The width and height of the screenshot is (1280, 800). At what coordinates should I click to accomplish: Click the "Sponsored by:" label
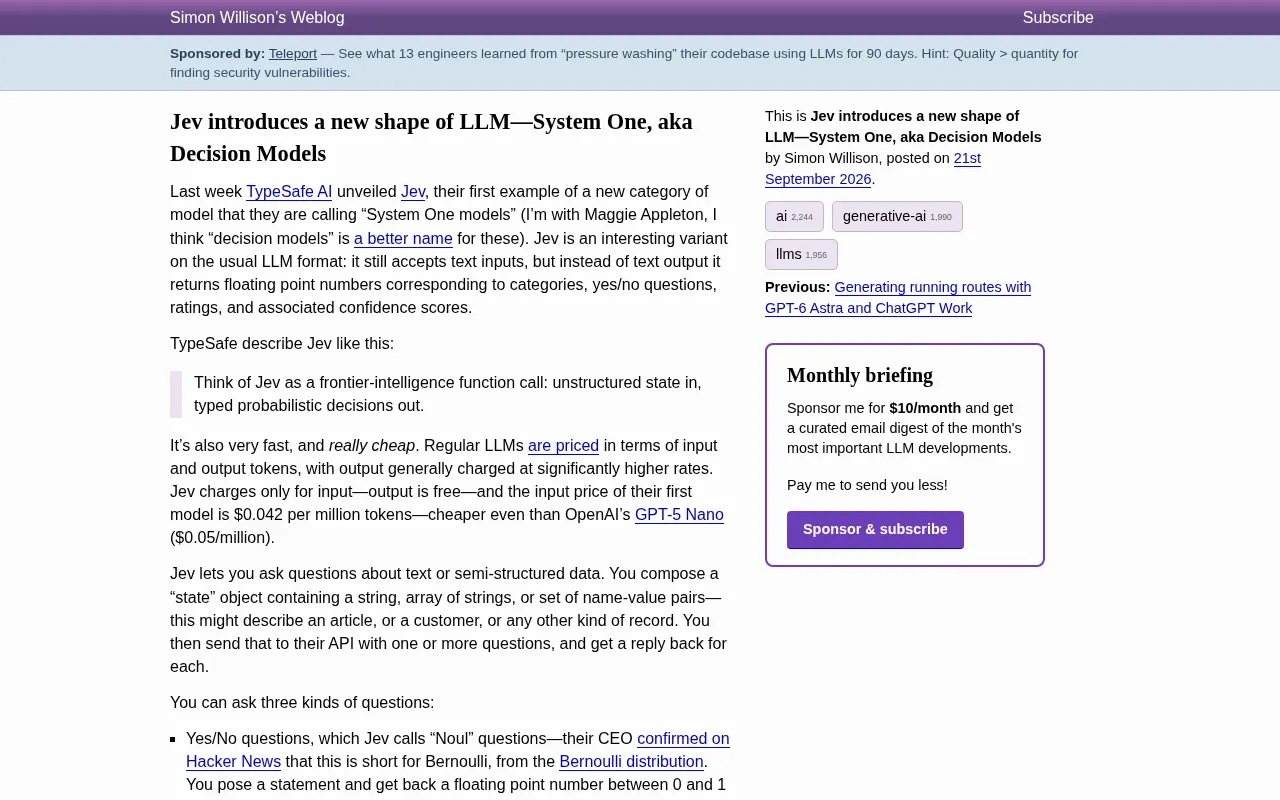[217, 54]
